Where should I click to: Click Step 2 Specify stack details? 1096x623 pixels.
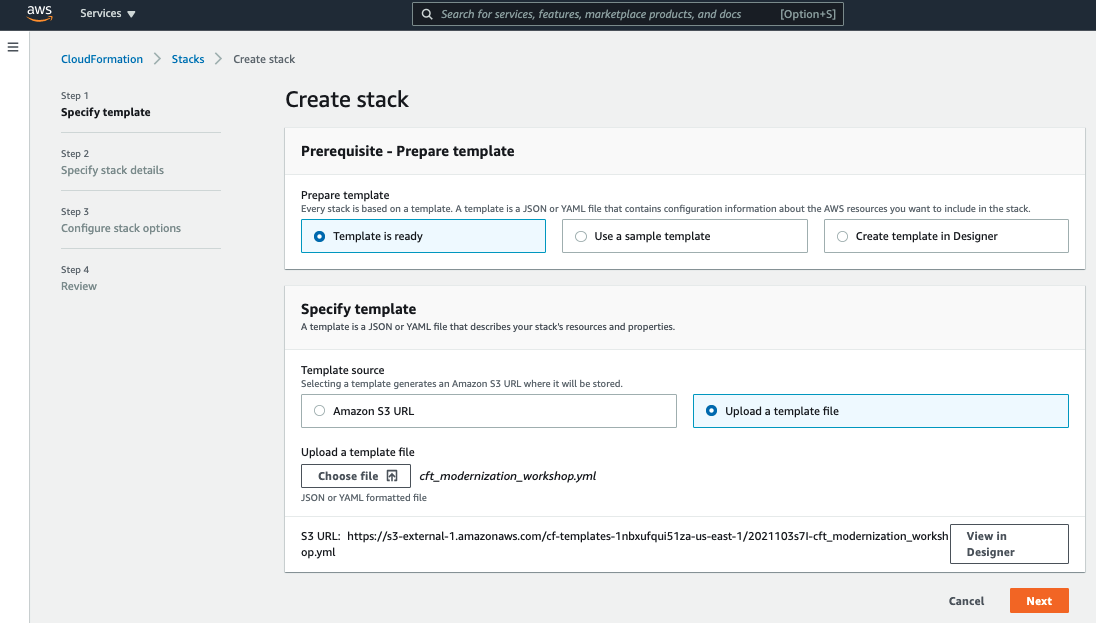point(112,162)
